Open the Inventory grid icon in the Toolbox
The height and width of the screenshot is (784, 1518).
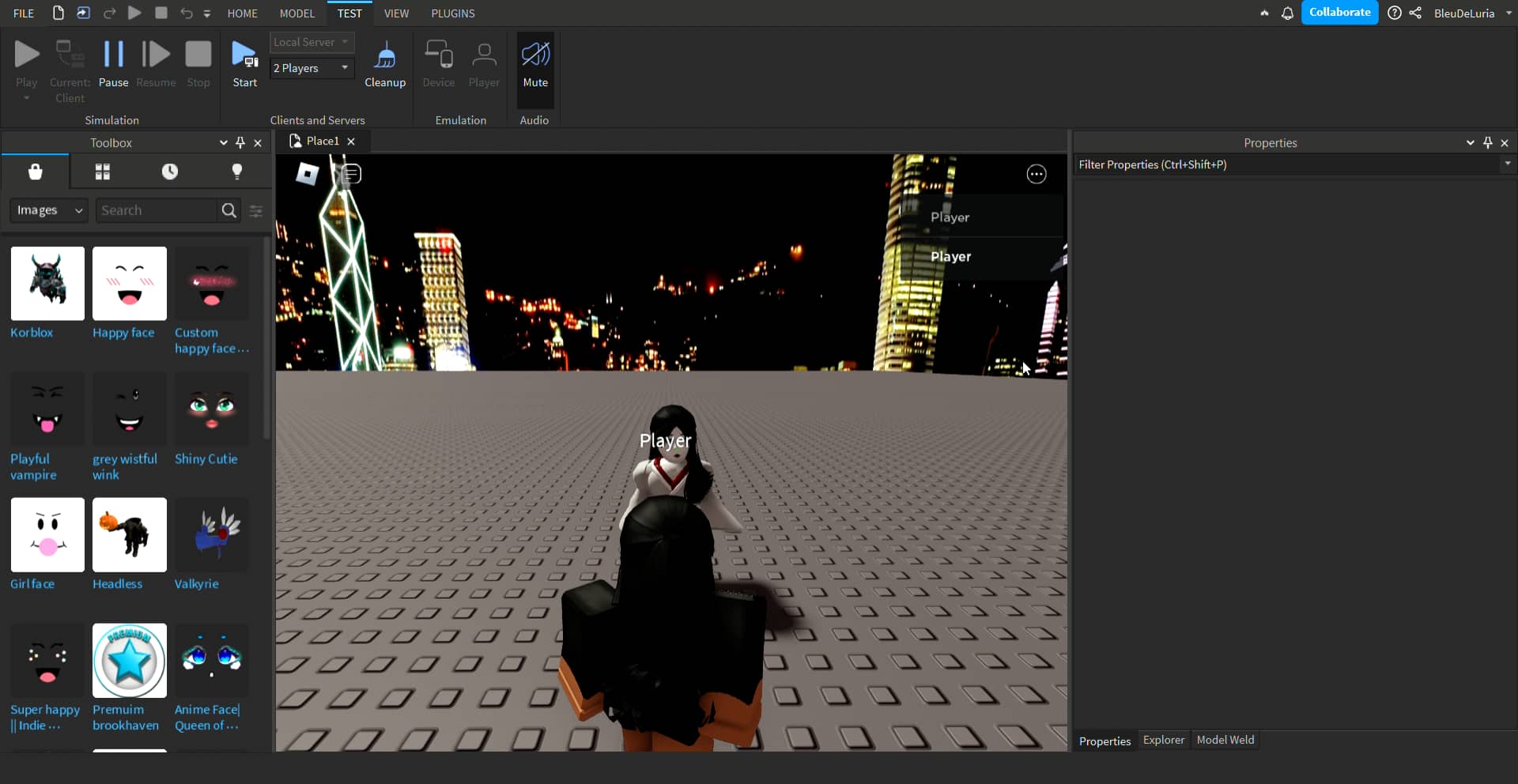[x=102, y=171]
